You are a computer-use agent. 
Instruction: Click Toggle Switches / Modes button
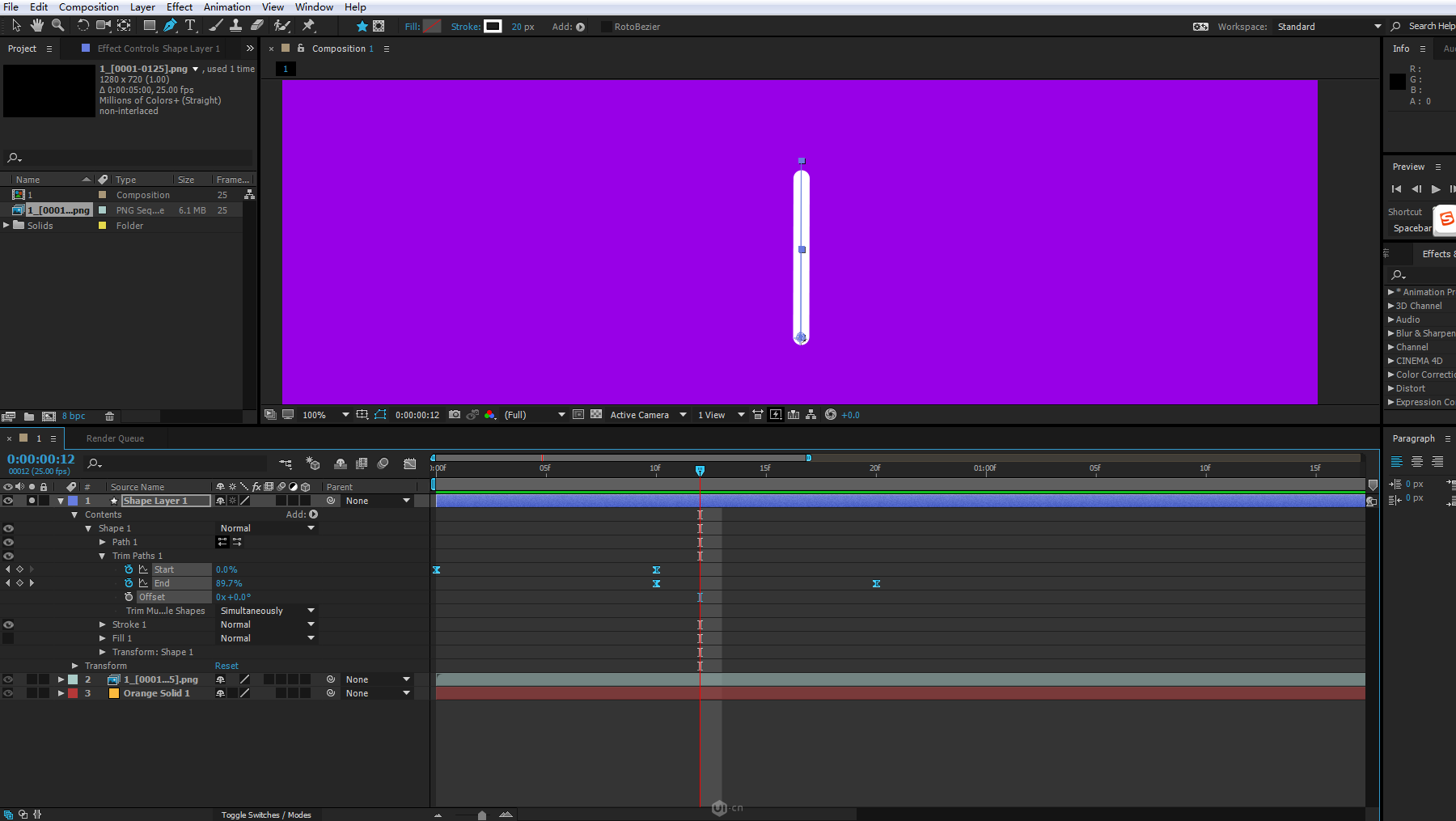tap(266, 815)
